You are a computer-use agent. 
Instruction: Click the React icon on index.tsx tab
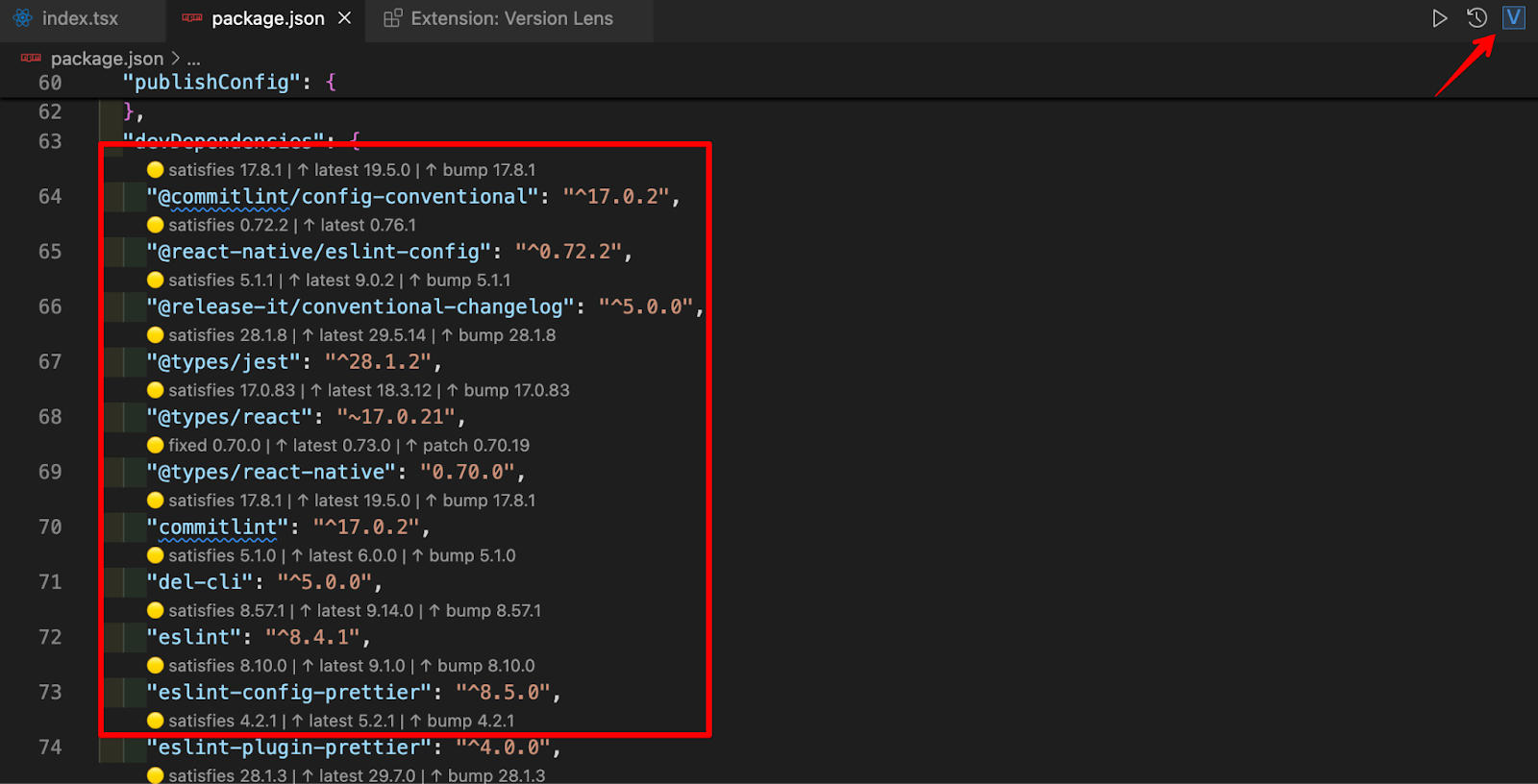tap(23, 18)
